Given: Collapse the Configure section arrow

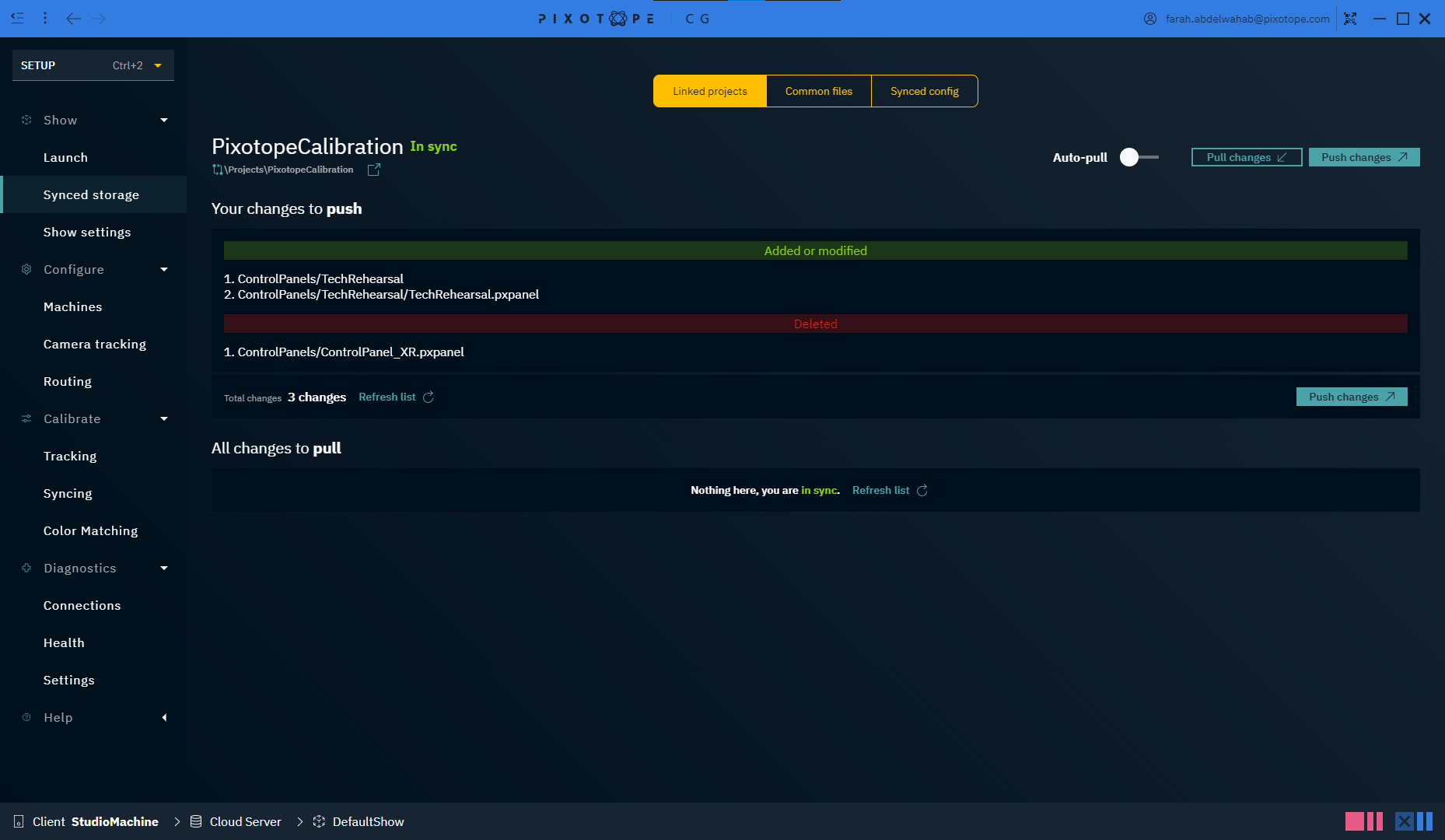Looking at the screenshot, I should pyautogui.click(x=164, y=269).
